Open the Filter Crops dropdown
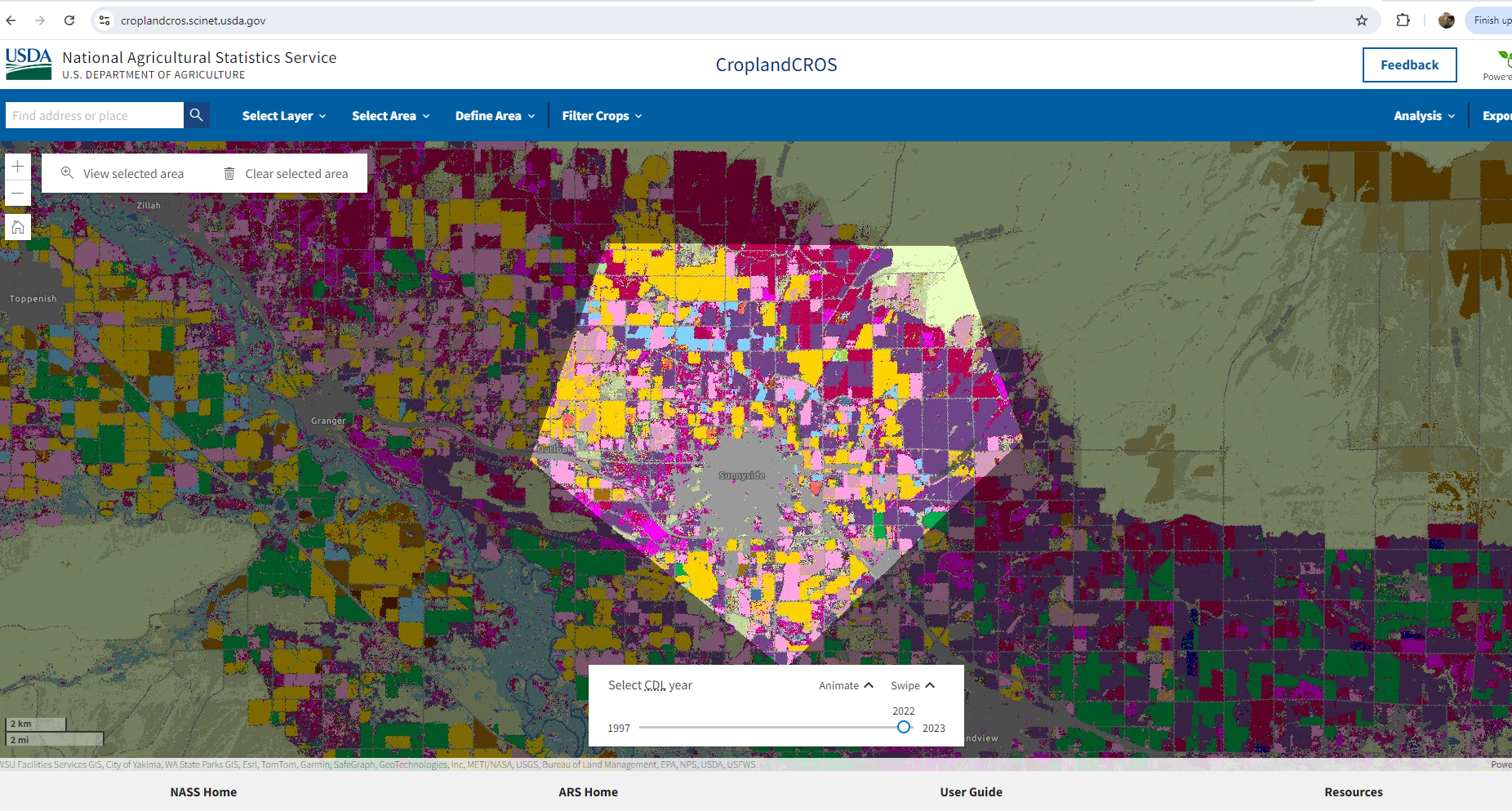The width and height of the screenshot is (1512, 811). point(602,116)
